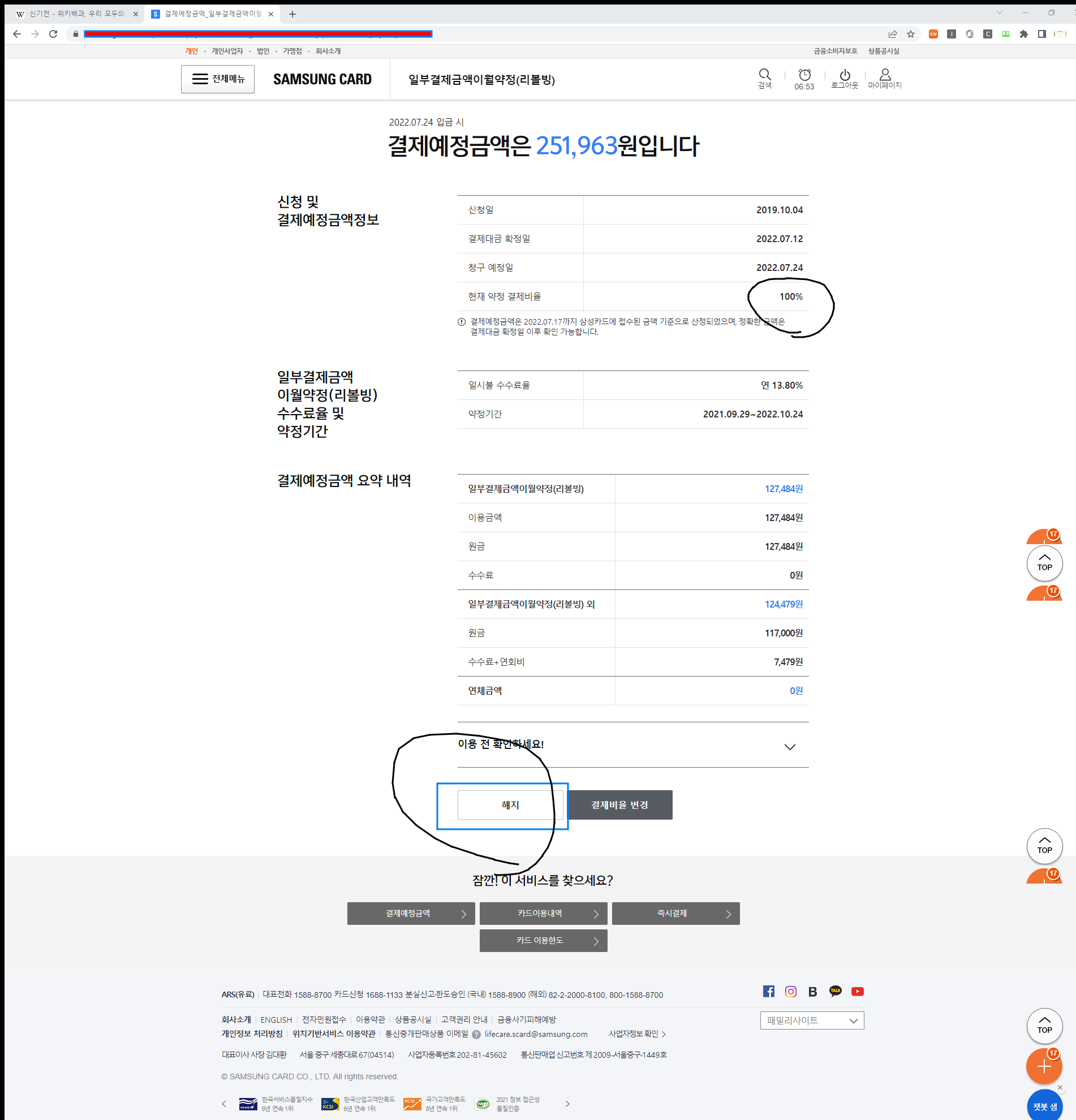Screen dimensions: 1076x1120
Task: Open the browser extensions puzzle icon
Action: 1024,34
